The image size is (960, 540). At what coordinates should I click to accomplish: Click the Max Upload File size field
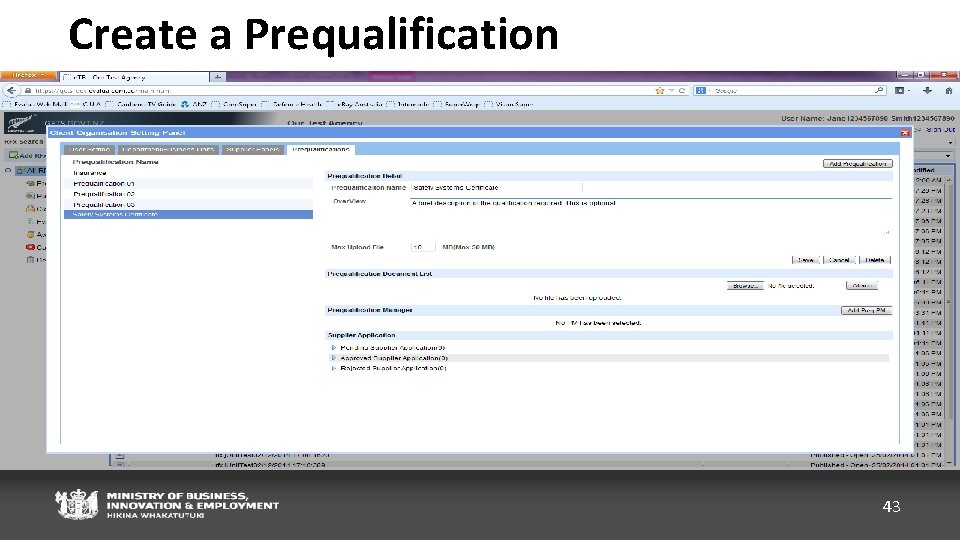[x=423, y=247]
